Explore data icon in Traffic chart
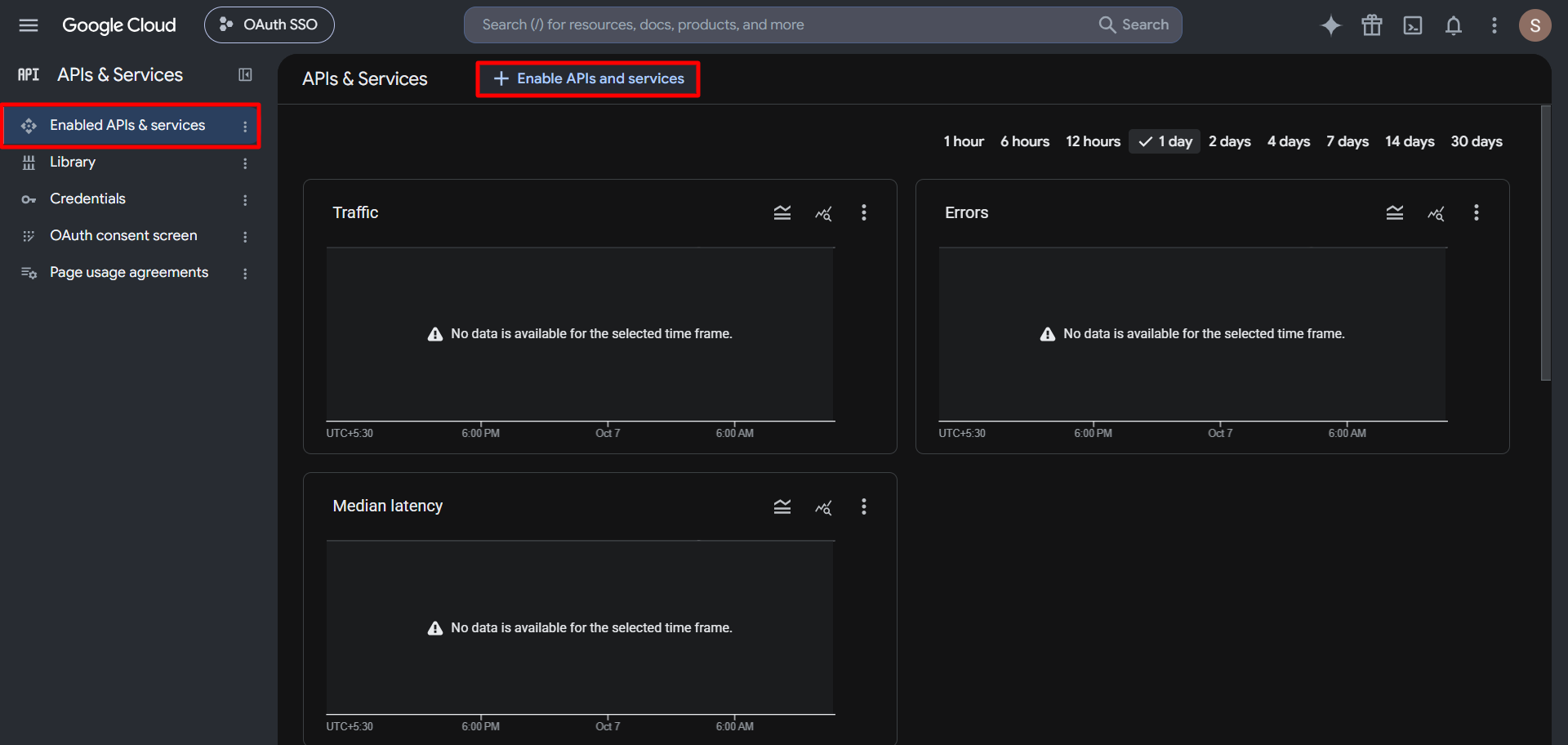Screen dimensions: 1568x745 point(823,213)
